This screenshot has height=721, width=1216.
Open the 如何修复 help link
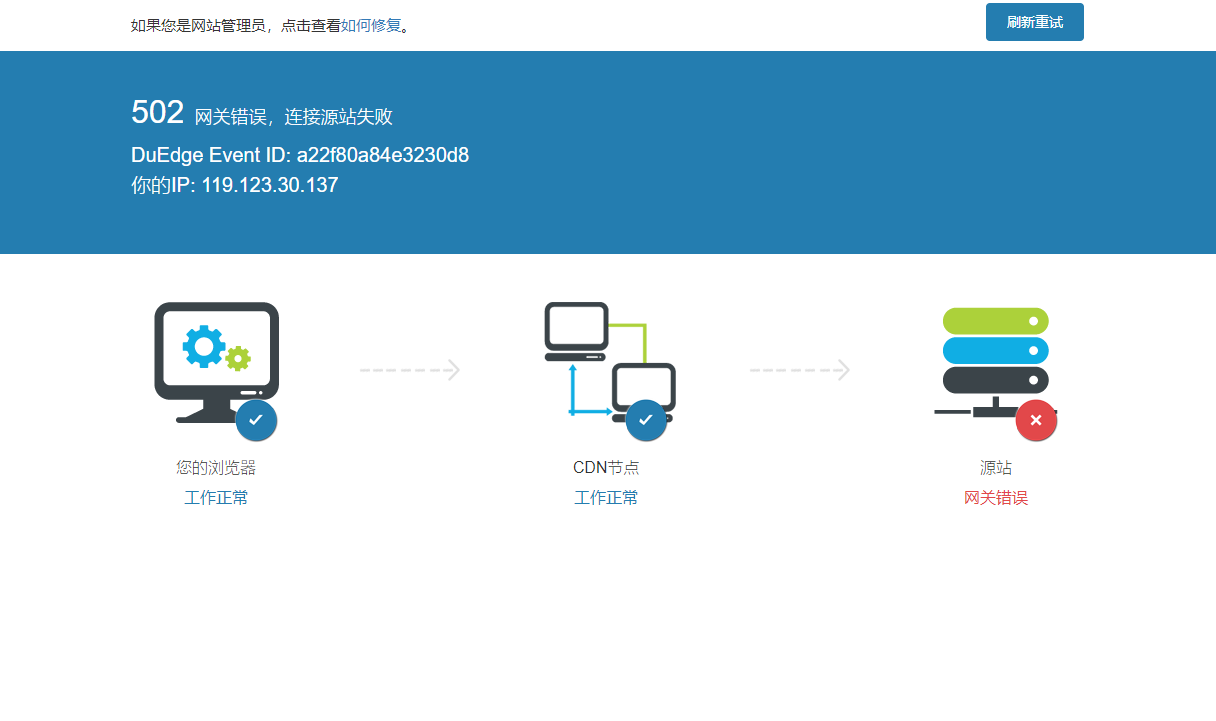point(370,26)
